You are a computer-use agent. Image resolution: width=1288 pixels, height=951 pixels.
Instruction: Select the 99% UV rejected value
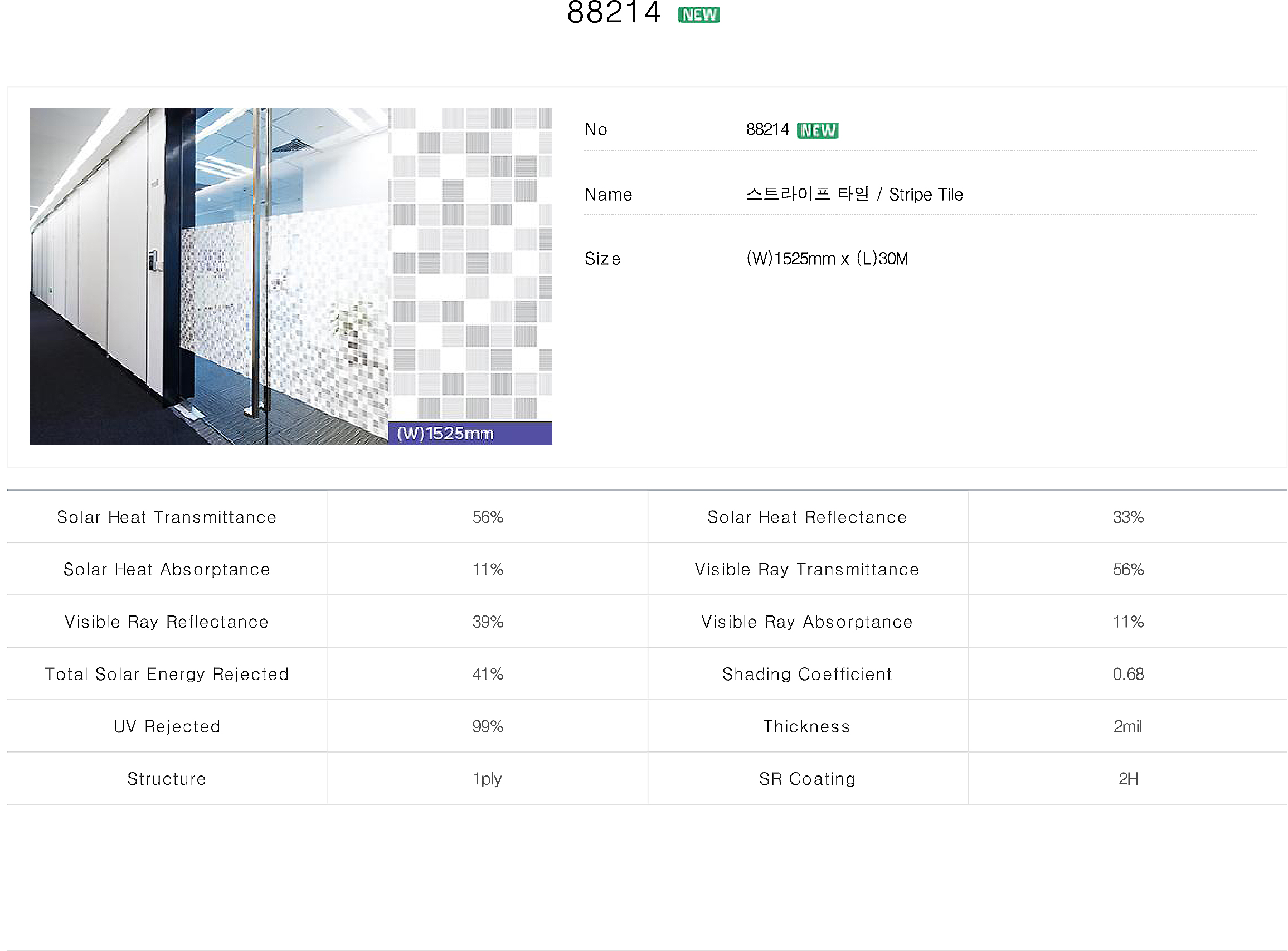488,726
